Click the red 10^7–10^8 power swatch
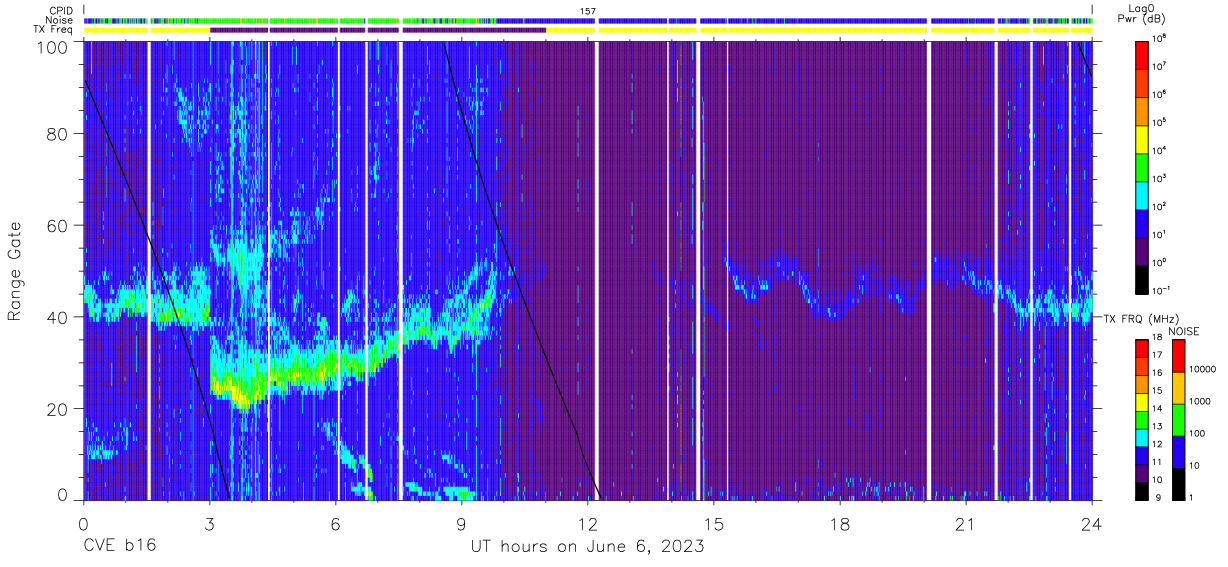1228x567 pixels. (1142, 54)
